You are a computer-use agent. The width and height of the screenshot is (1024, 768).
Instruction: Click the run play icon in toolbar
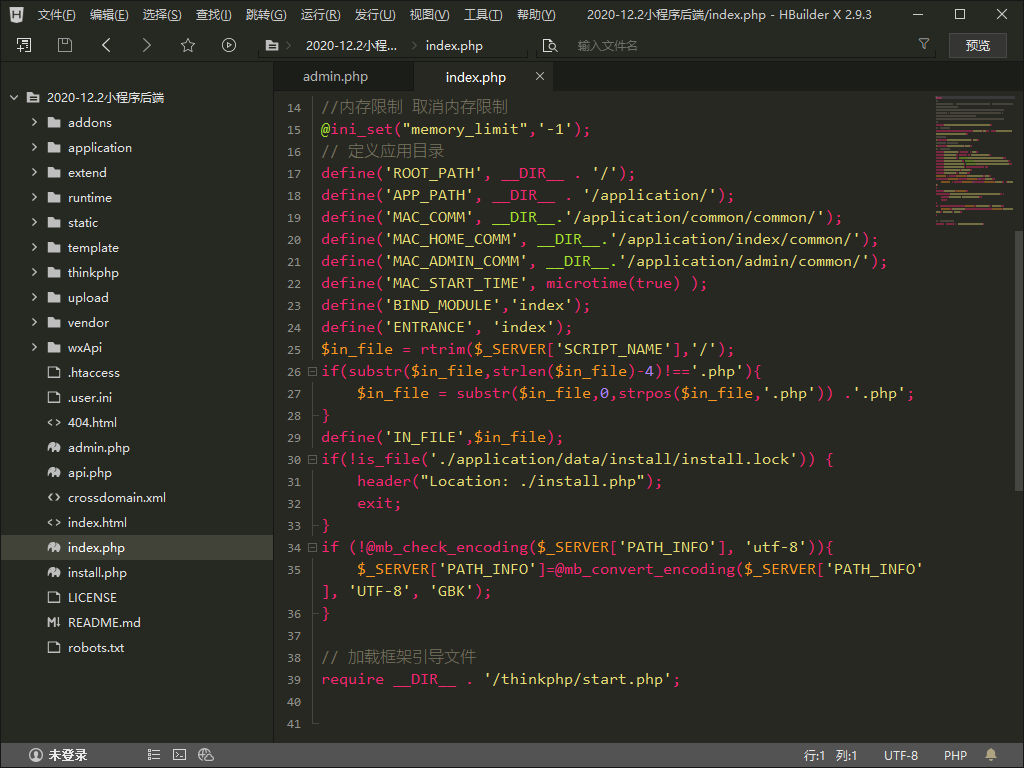(229, 45)
